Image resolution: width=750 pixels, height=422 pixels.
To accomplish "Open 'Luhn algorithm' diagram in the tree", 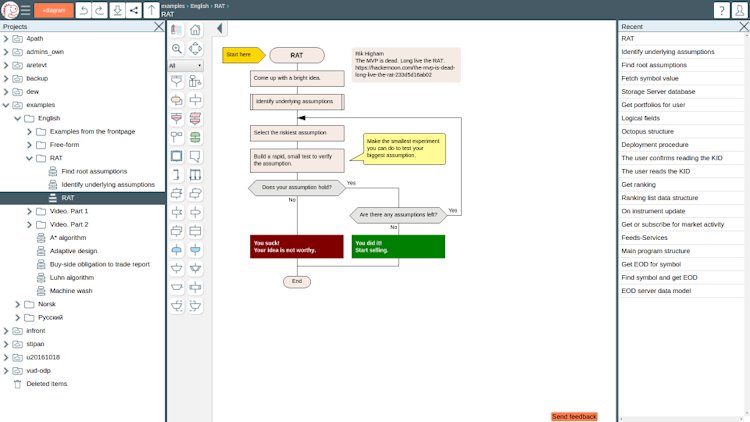I will point(72,278).
